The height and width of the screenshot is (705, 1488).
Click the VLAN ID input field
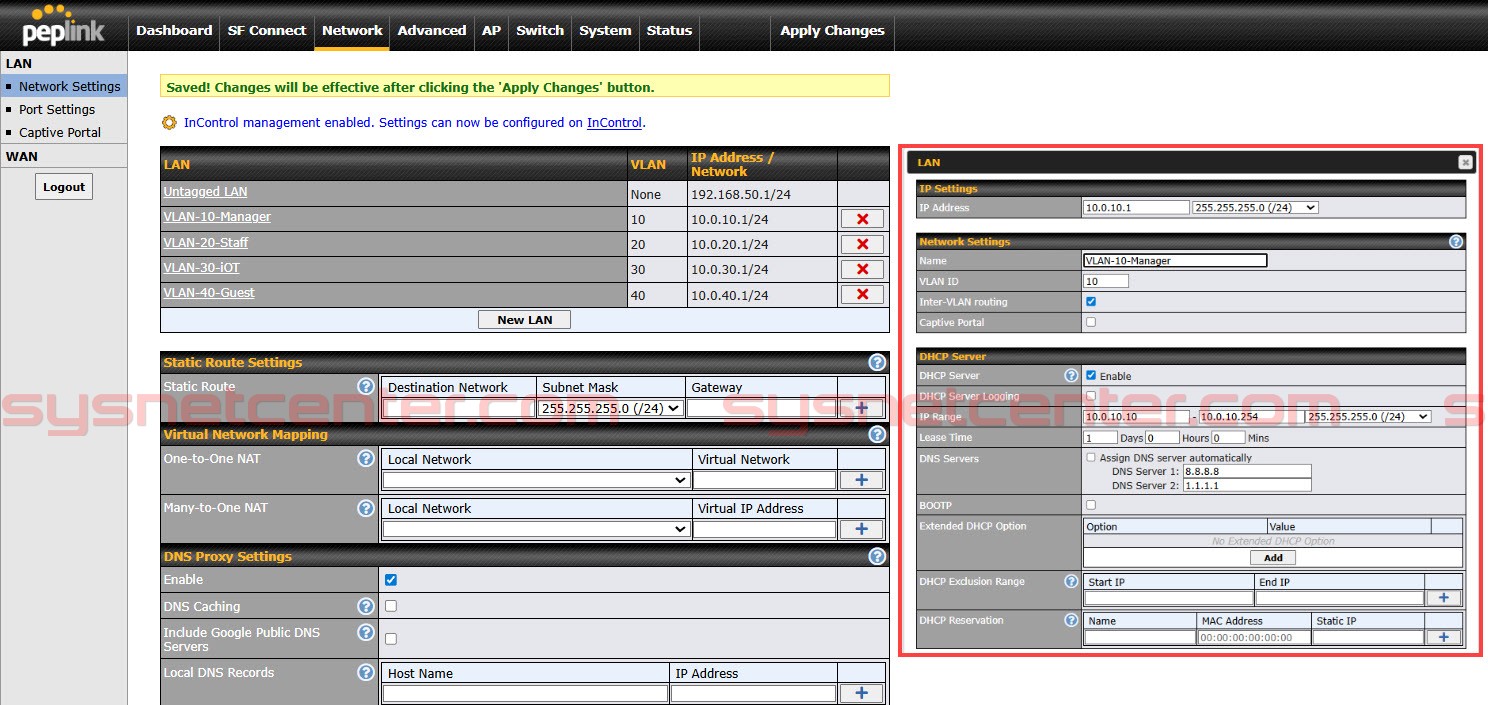[1106, 281]
